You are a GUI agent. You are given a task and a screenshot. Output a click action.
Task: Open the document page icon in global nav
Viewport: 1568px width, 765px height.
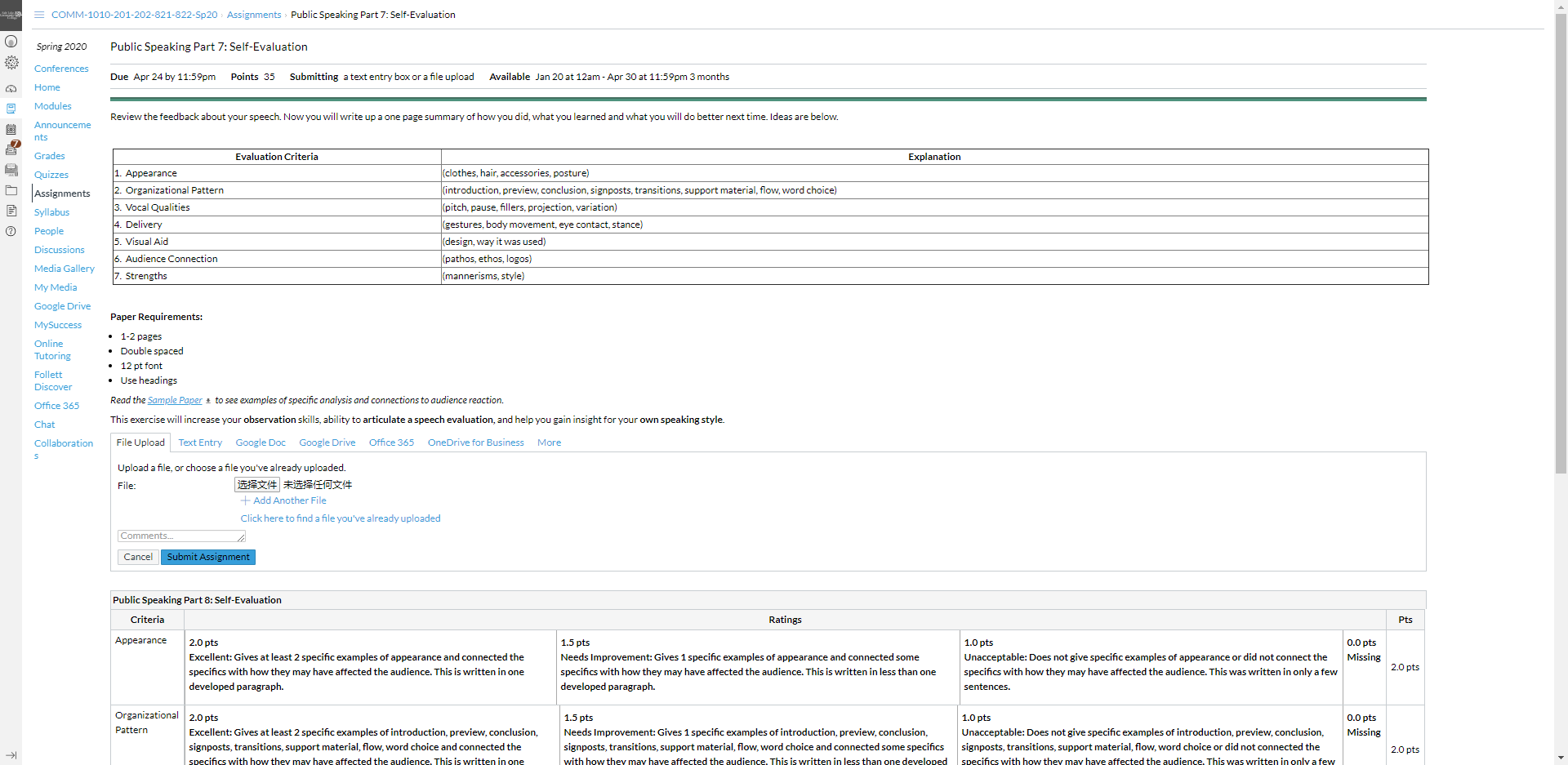(11, 211)
